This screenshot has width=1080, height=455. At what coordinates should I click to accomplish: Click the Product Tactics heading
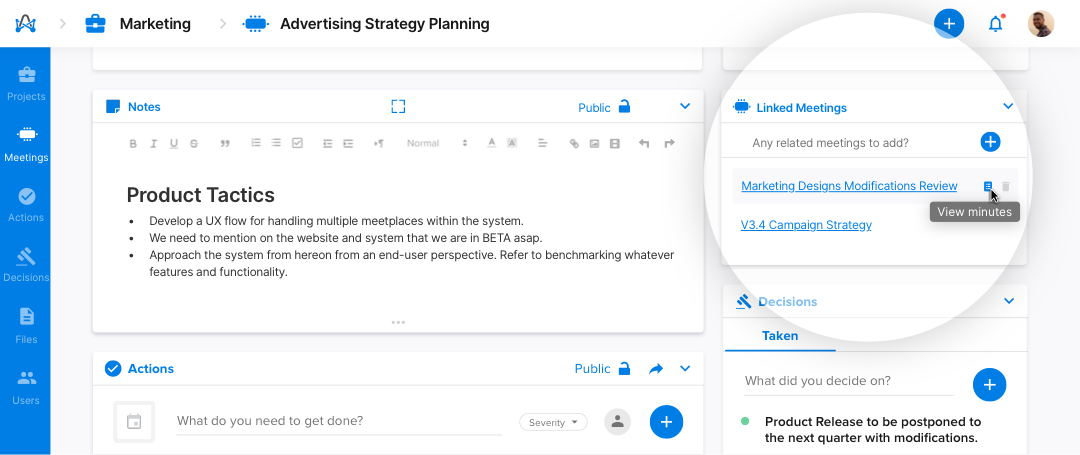(x=200, y=195)
